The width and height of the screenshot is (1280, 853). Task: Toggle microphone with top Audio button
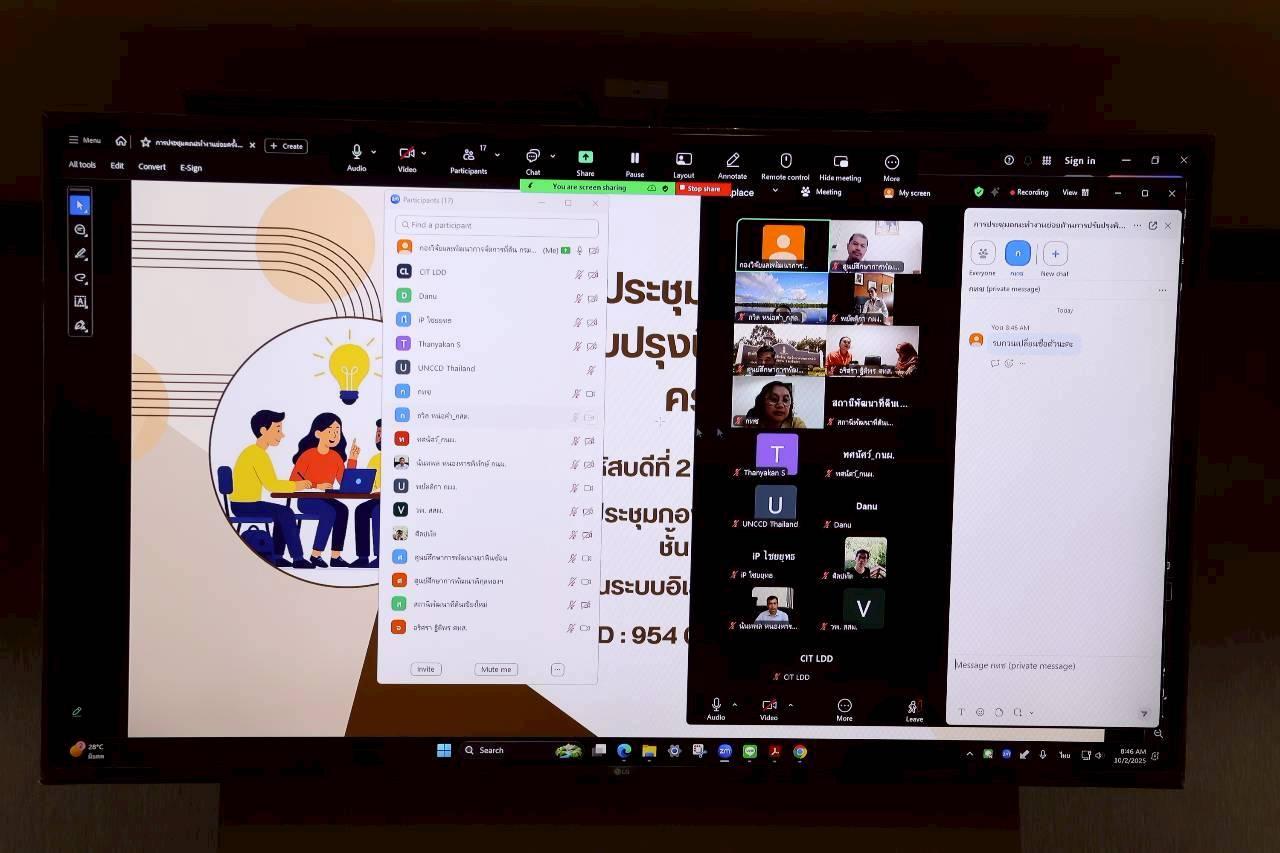click(x=356, y=153)
